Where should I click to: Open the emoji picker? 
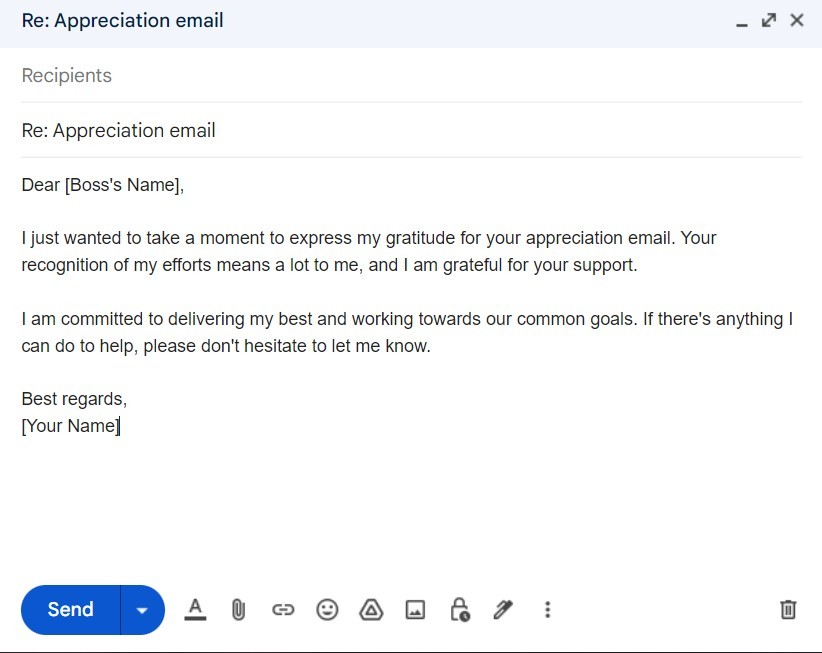[x=327, y=609]
